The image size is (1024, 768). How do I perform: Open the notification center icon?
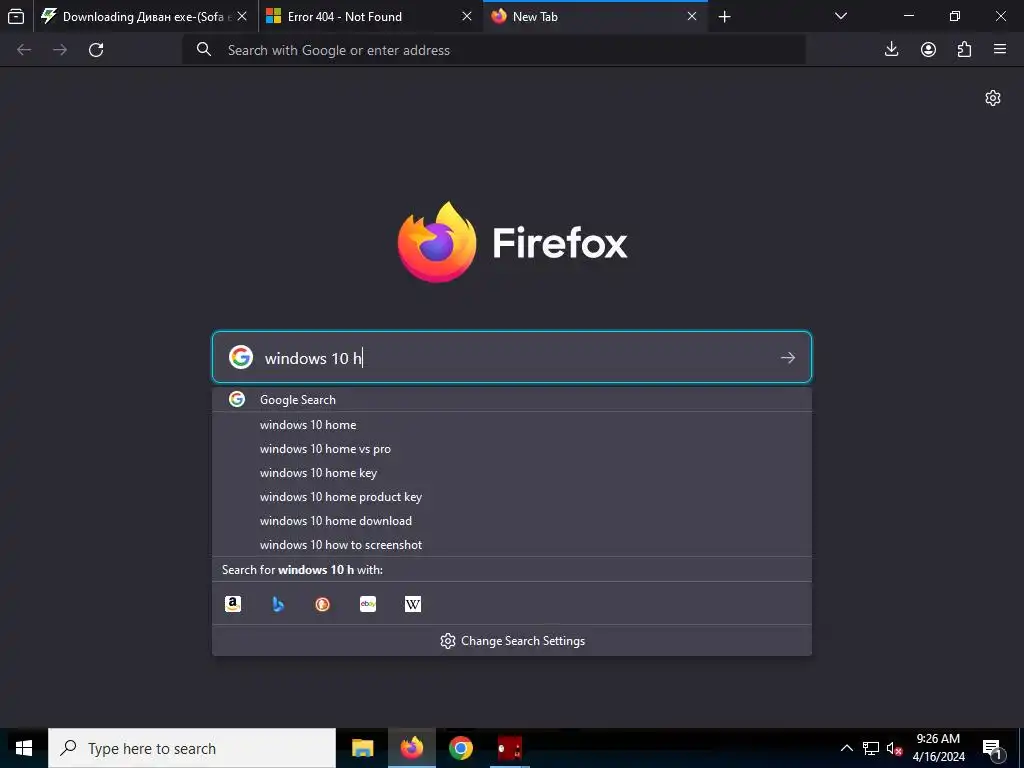(x=993, y=748)
